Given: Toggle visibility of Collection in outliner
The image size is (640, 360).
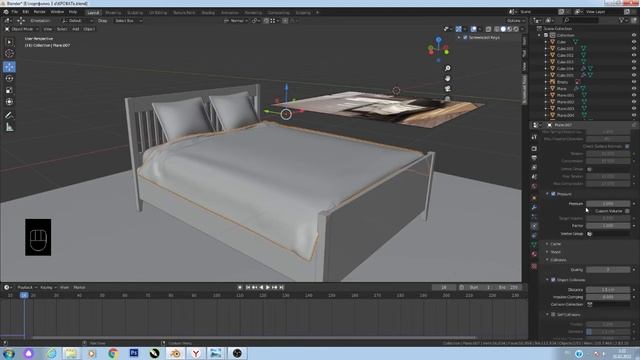Looking at the screenshot, I should pyautogui.click(x=634, y=35).
